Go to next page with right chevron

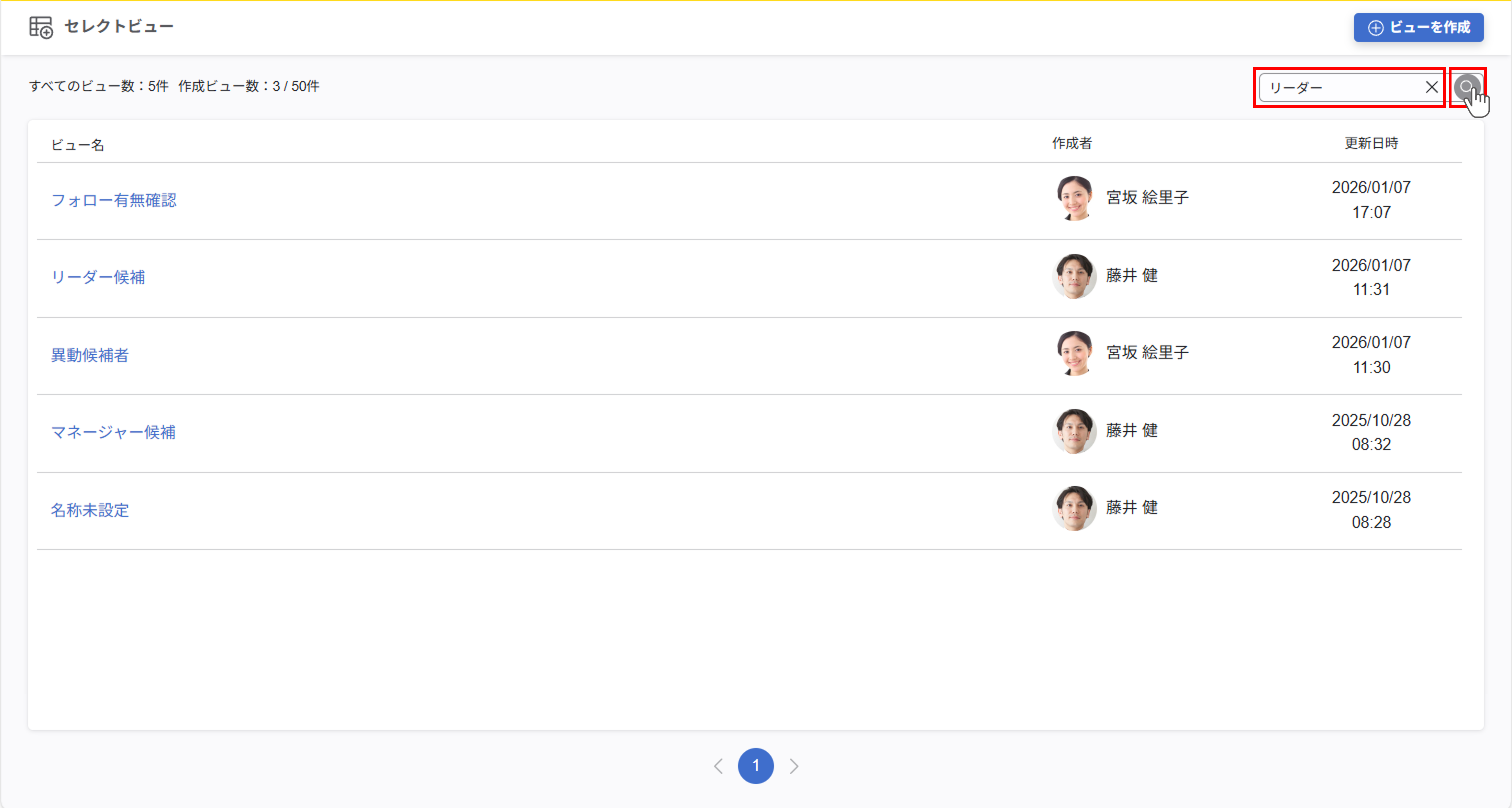(794, 766)
